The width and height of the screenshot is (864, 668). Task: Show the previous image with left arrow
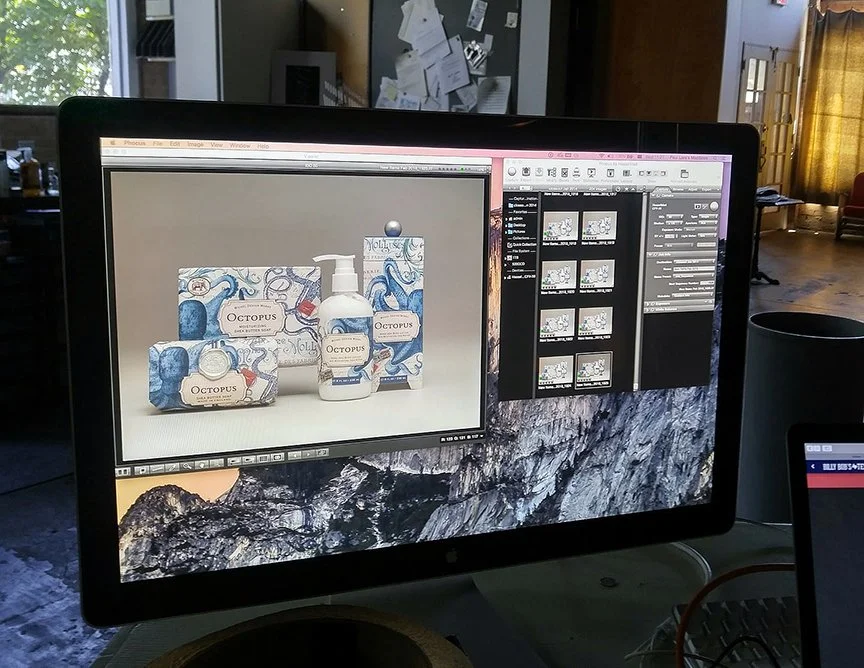294,455
